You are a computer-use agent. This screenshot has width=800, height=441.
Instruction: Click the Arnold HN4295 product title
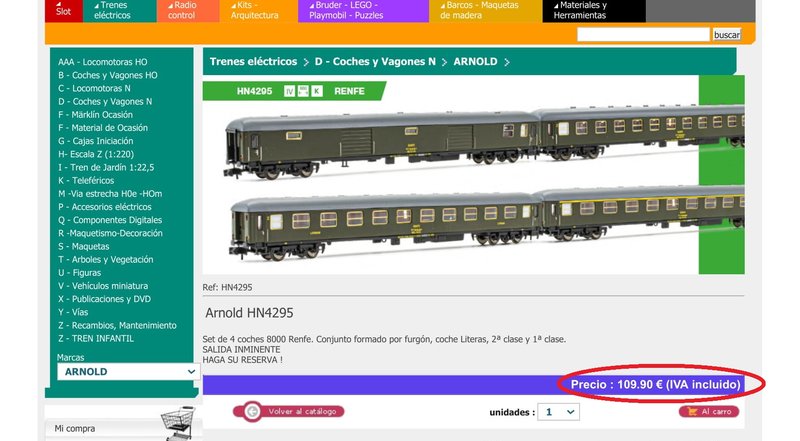click(x=249, y=313)
